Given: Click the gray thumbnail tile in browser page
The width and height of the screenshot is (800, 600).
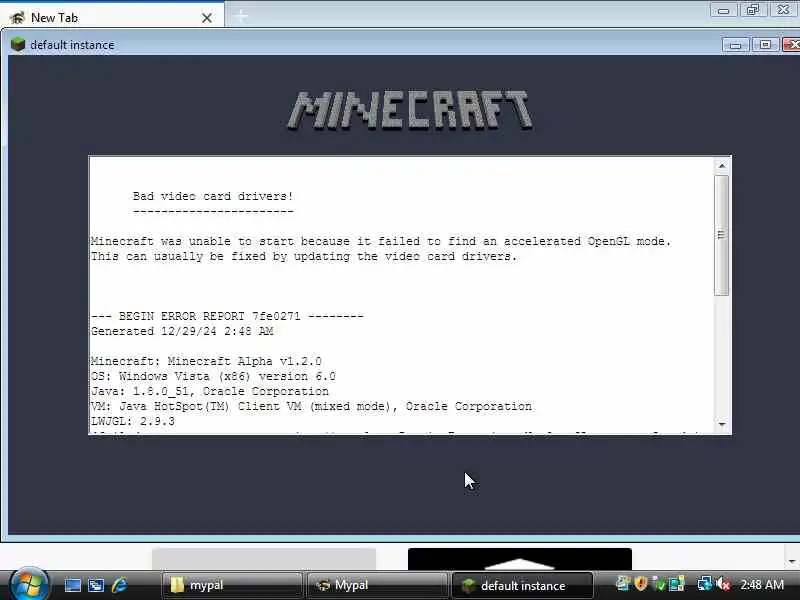Looking at the screenshot, I should 264,559.
